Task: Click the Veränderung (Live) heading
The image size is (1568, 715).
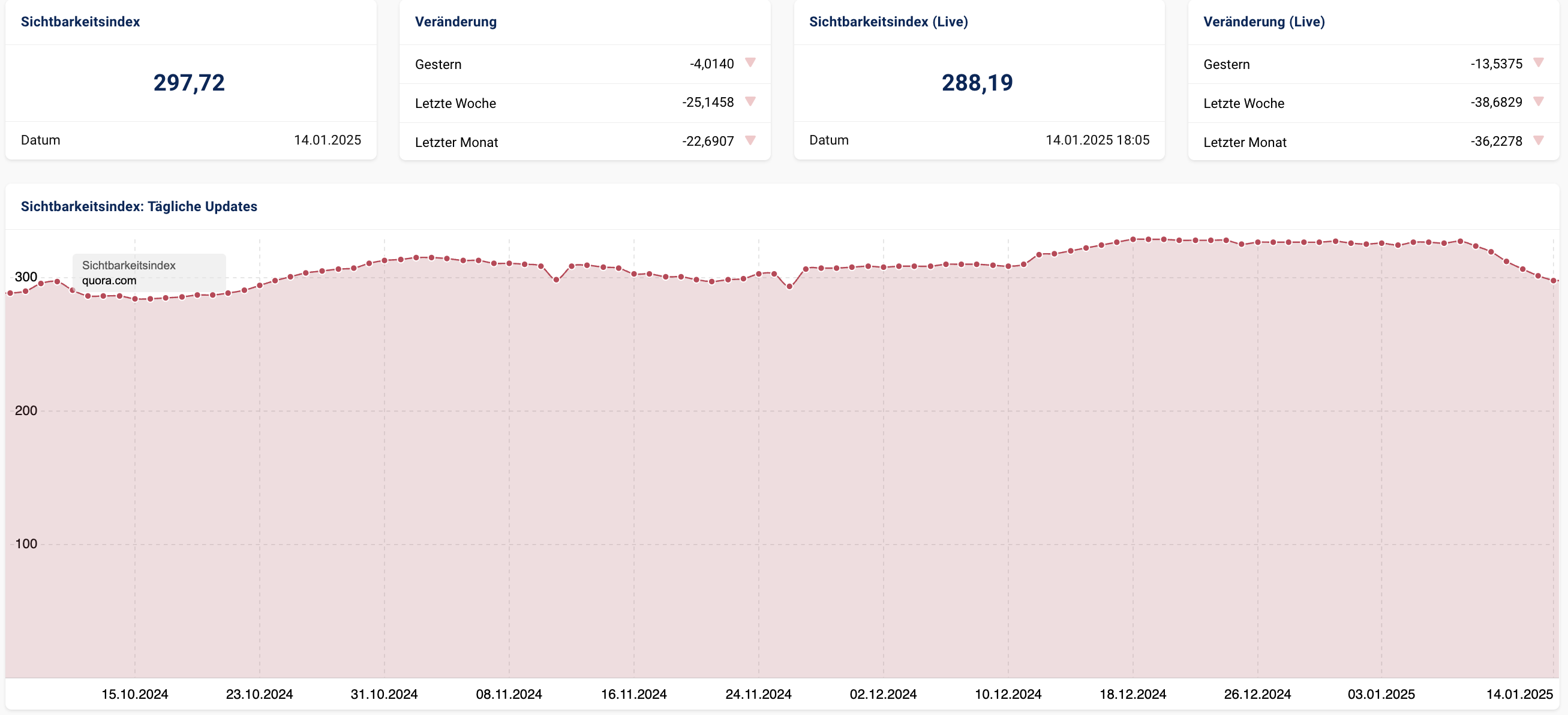Action: coord(1264,22)
